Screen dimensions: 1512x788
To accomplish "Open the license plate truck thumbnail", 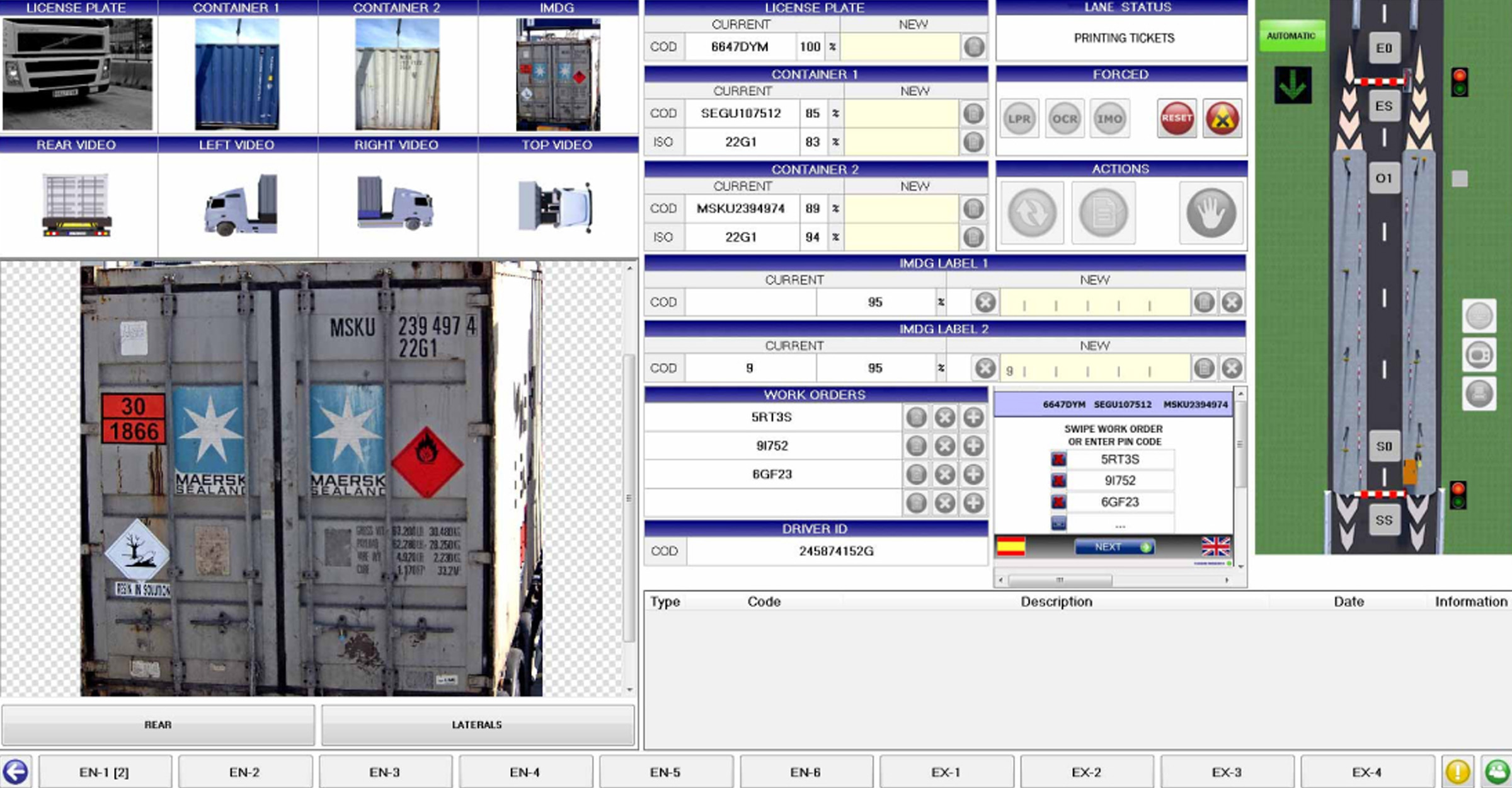I will point(77,74).
